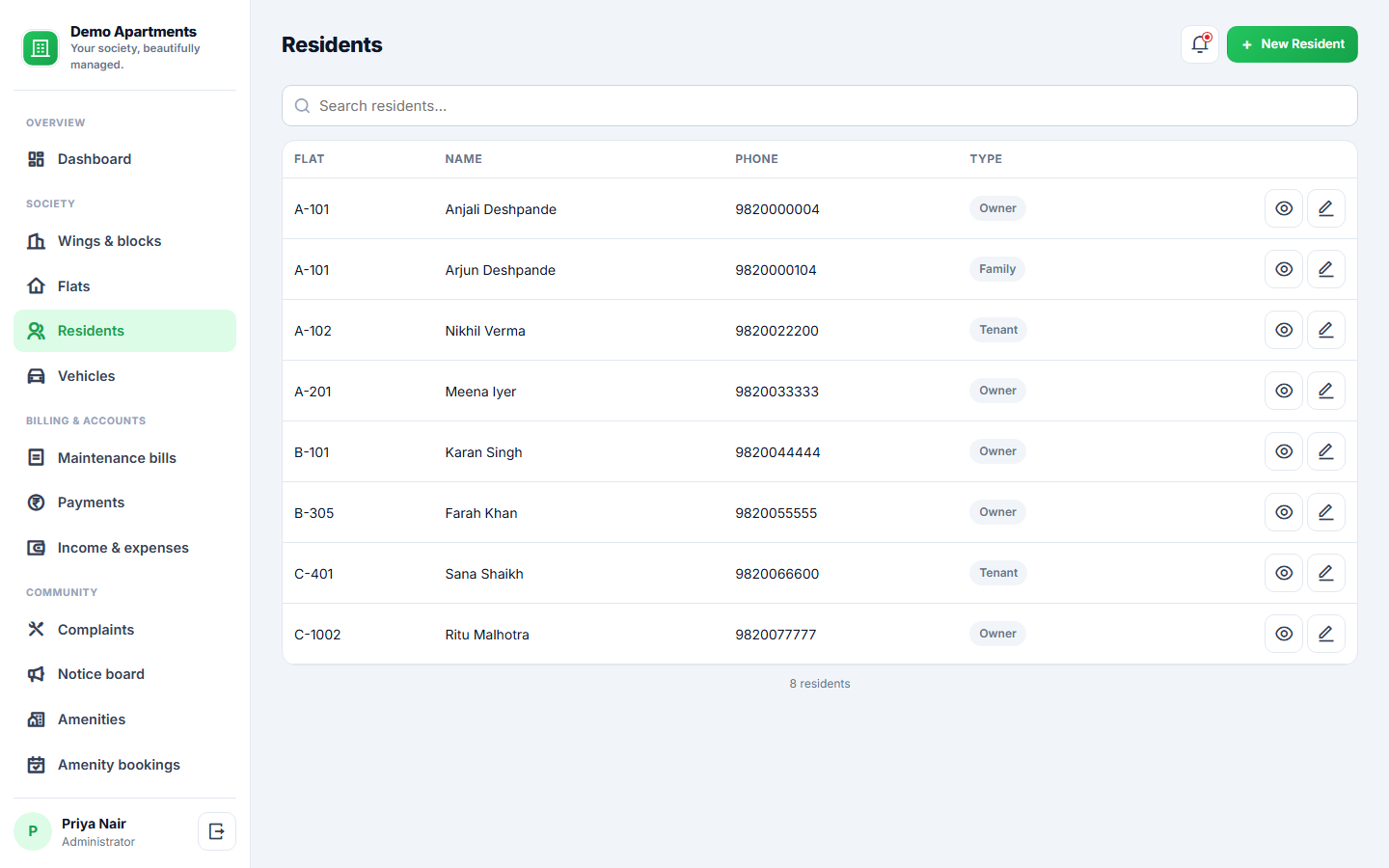This screenshot has height=868, width=1389.
Task: Click the Family type badge
Action: (997, 269)
